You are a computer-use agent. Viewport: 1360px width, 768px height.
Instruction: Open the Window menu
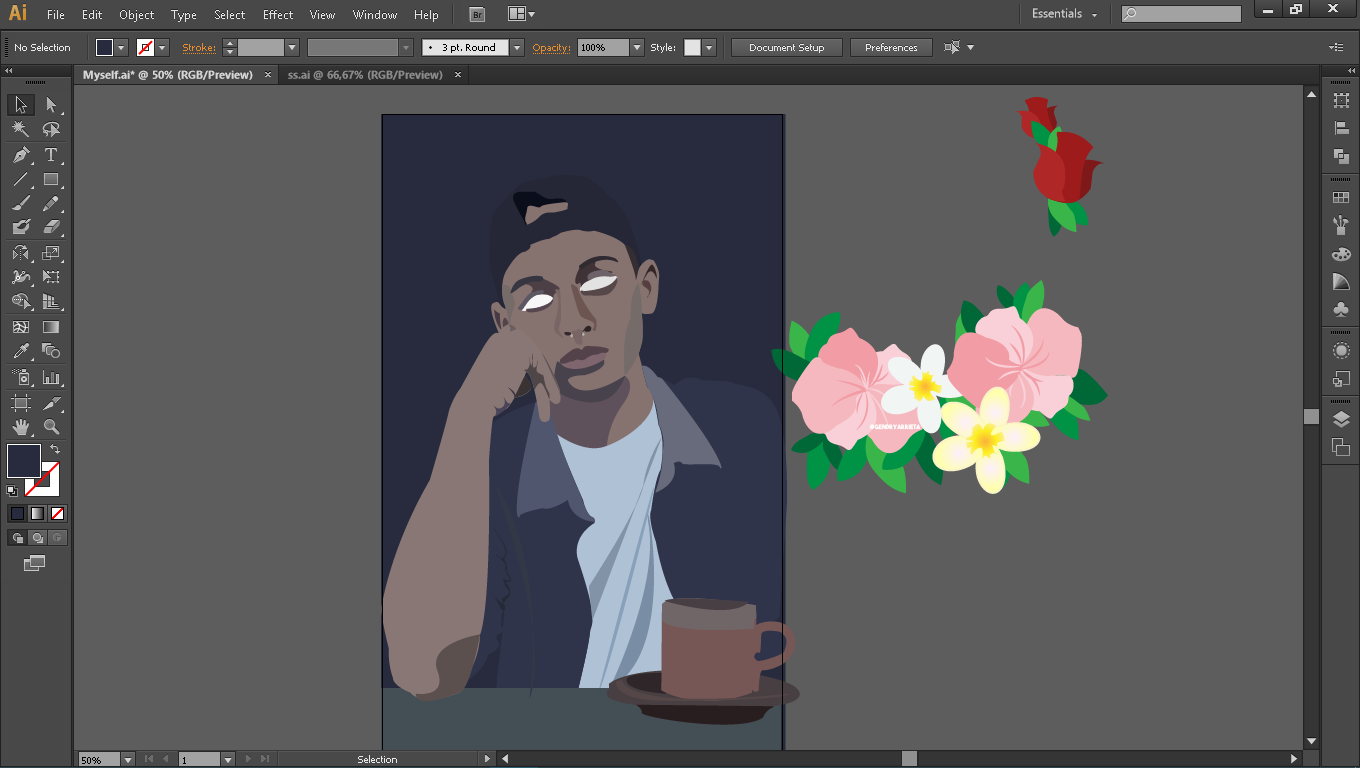[375, 15]
